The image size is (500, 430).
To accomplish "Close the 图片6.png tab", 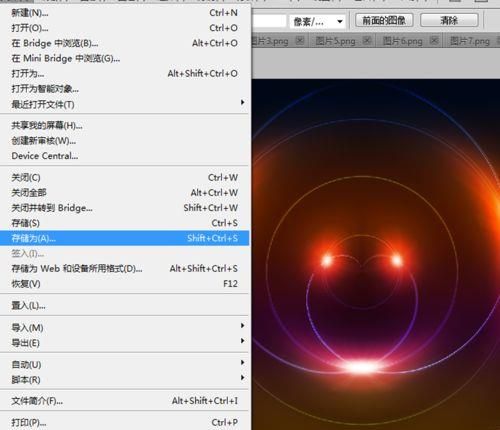I will [x=434, y=41].
